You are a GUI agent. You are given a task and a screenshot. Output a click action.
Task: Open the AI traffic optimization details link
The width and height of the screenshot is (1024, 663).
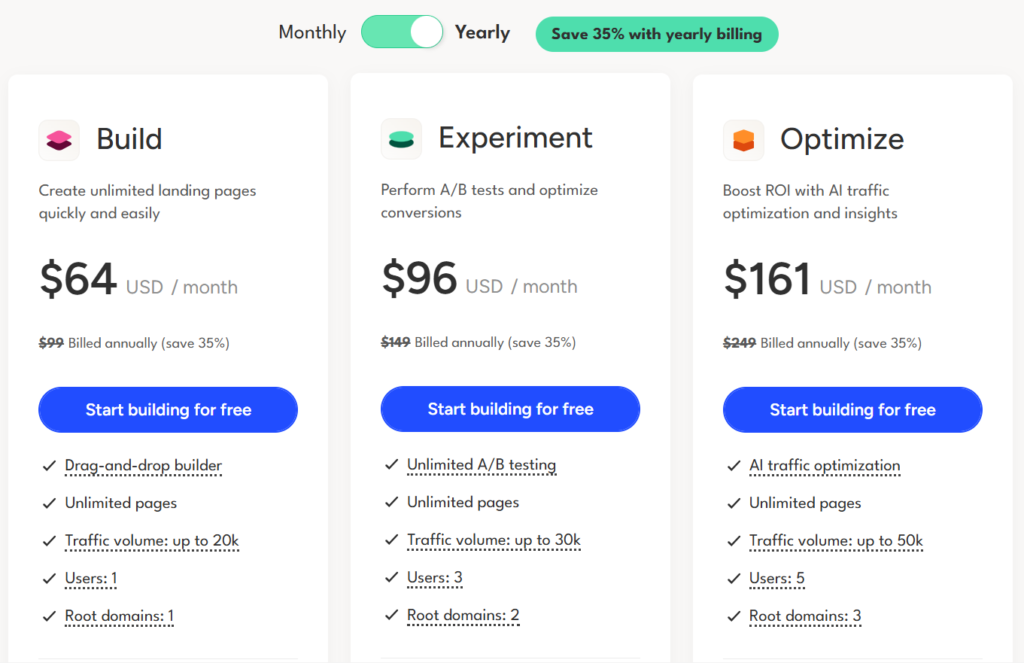(x=824, y=465)
